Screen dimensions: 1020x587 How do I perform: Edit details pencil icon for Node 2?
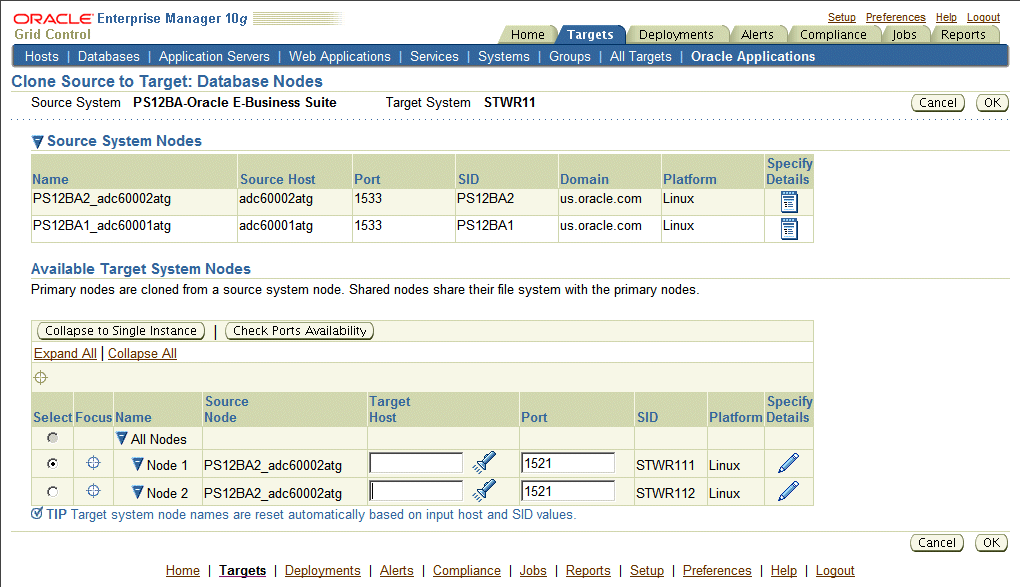coord(788,491)
